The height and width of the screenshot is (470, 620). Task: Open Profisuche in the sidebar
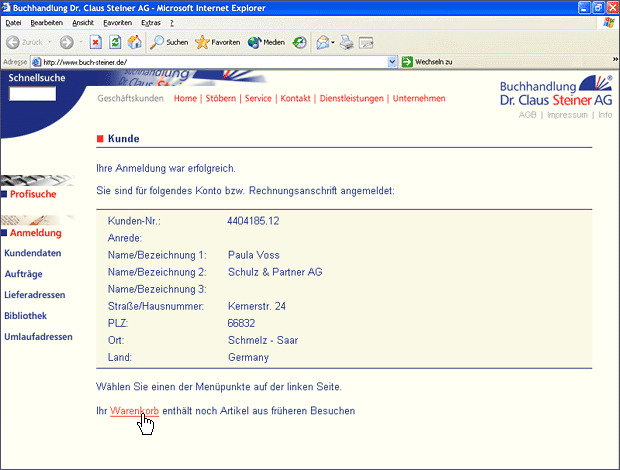(x=33, y=194)
